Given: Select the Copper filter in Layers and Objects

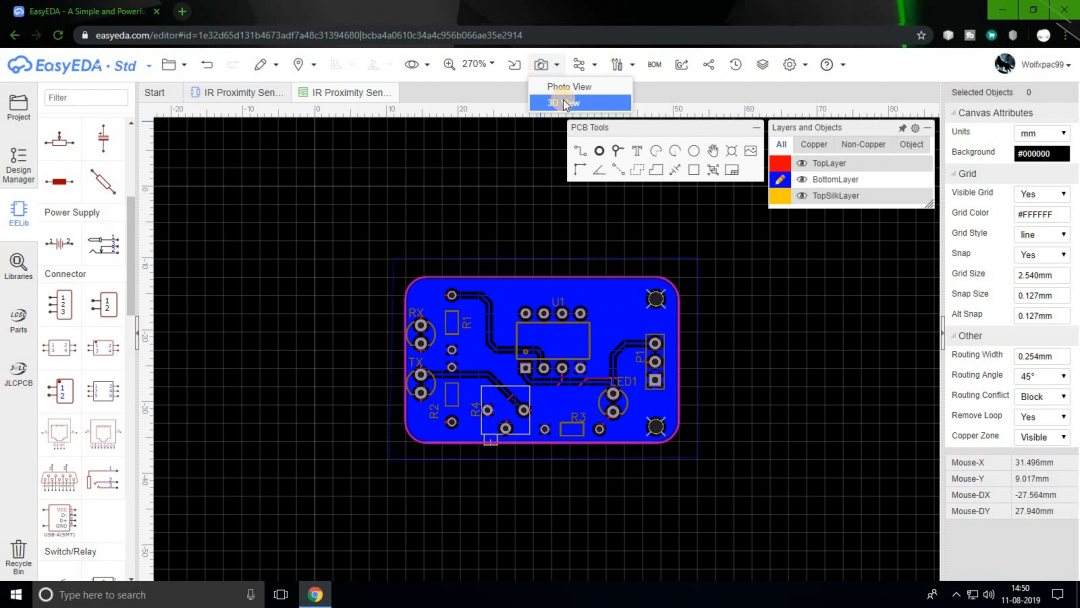Looking at the screenshot, I should 813,144.
